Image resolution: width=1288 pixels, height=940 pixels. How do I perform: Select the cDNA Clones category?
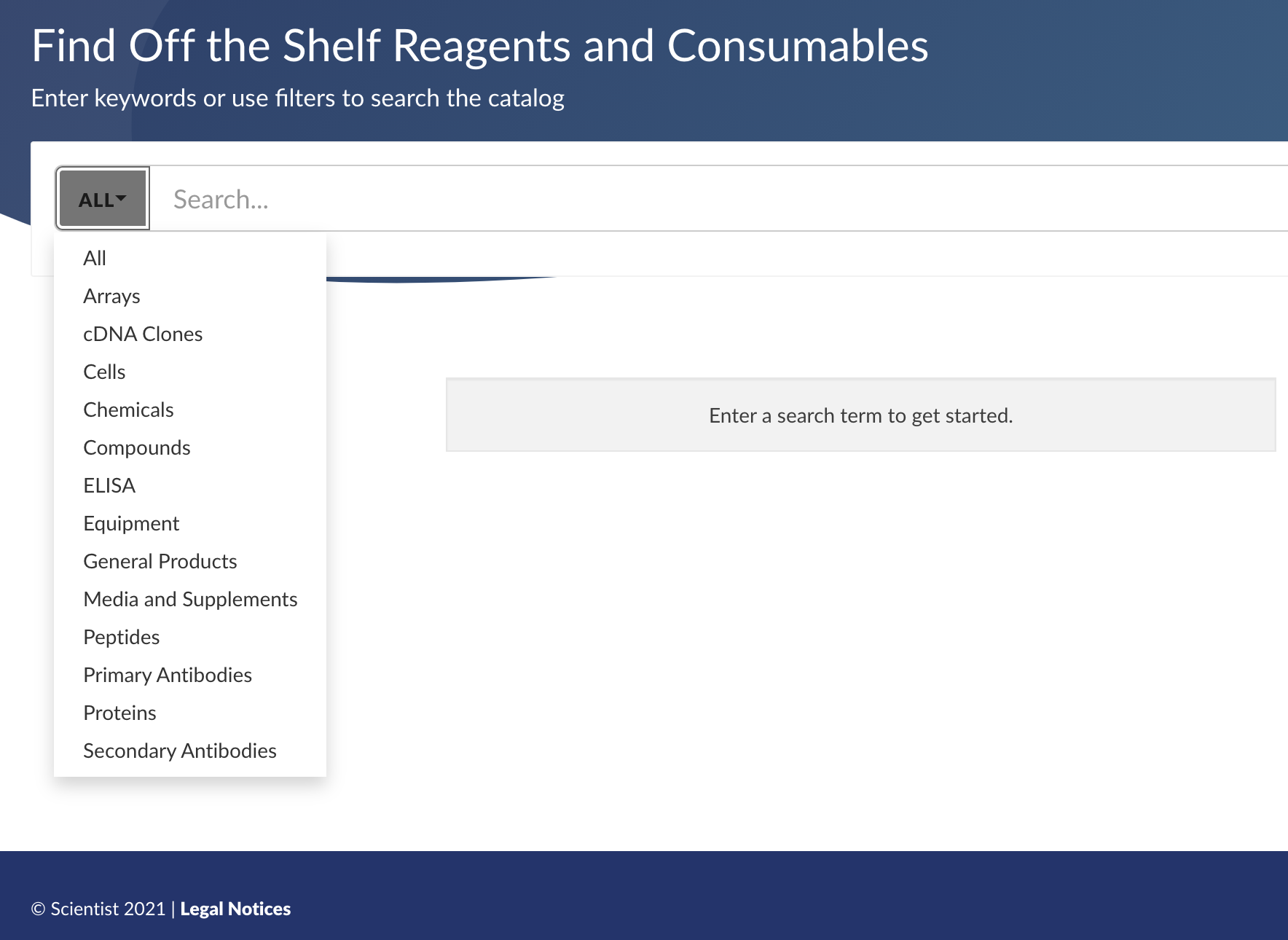tap(143, 334)
